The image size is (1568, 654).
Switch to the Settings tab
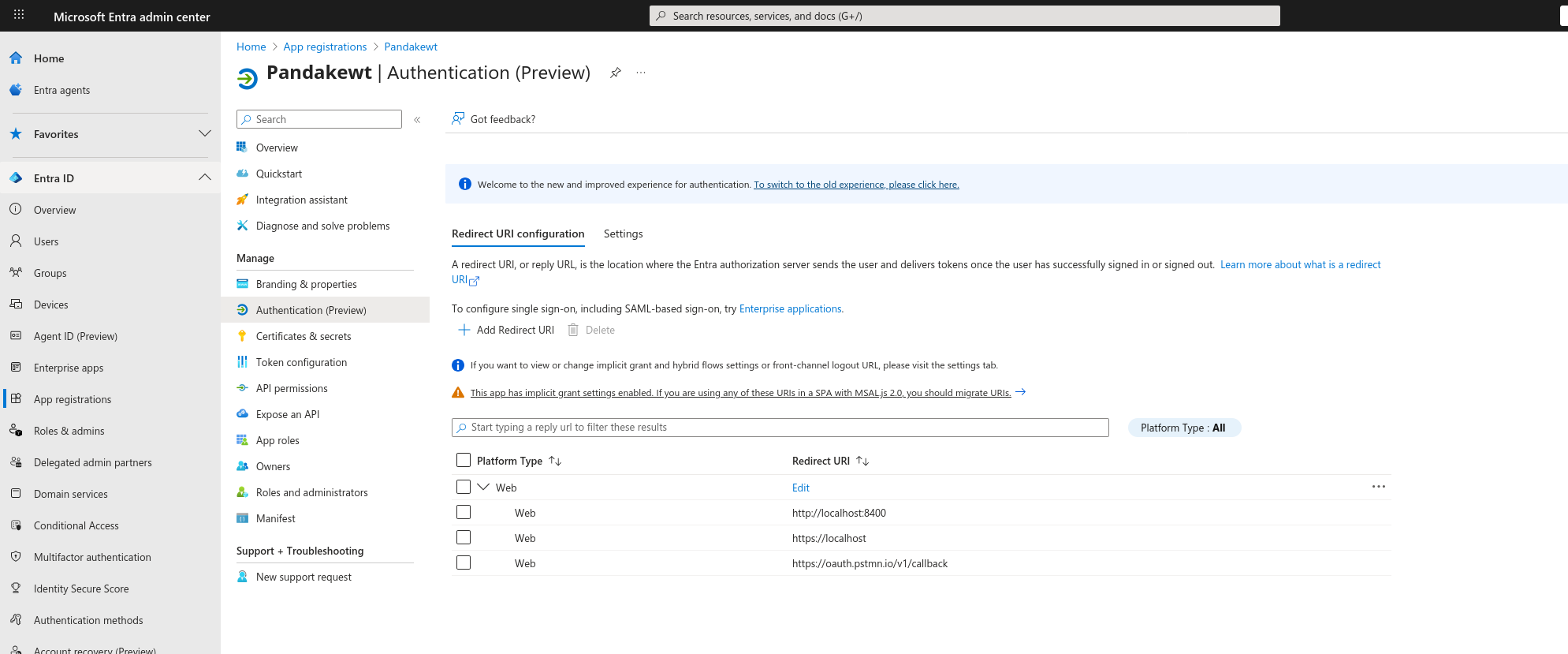[623, 234]
